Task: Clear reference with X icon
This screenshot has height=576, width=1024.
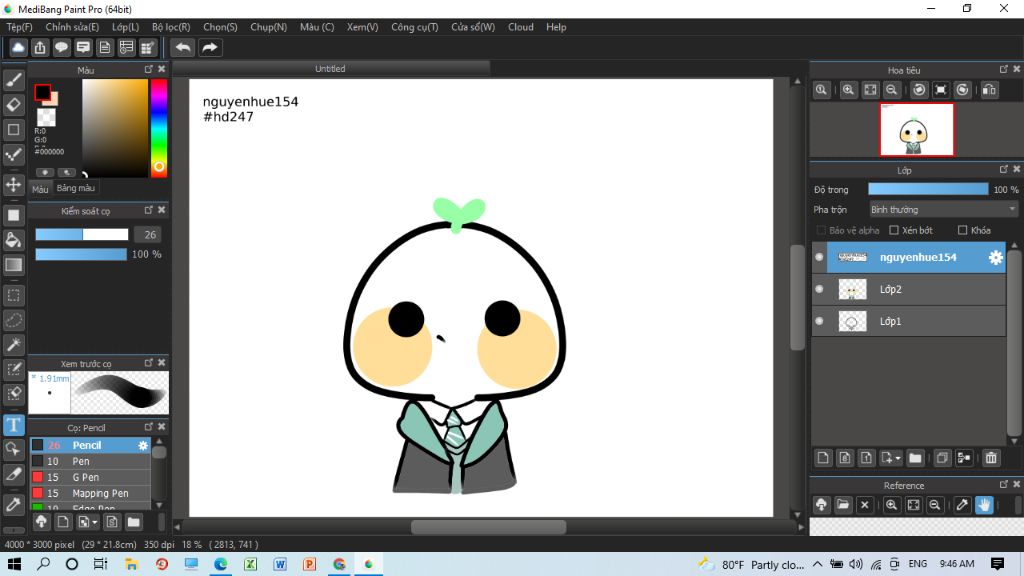Action: (865, 505)
